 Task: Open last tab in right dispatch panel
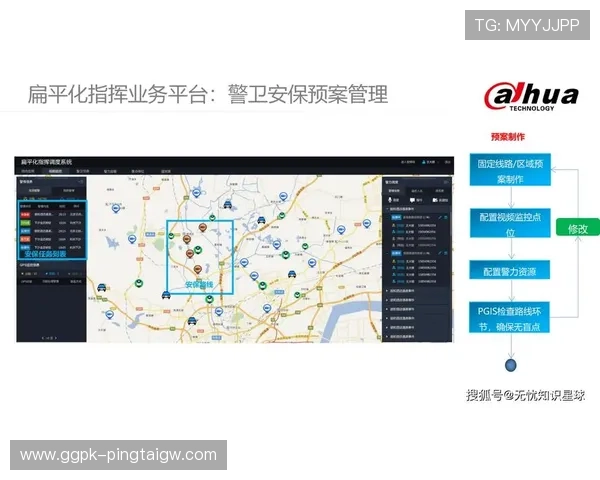439,191
